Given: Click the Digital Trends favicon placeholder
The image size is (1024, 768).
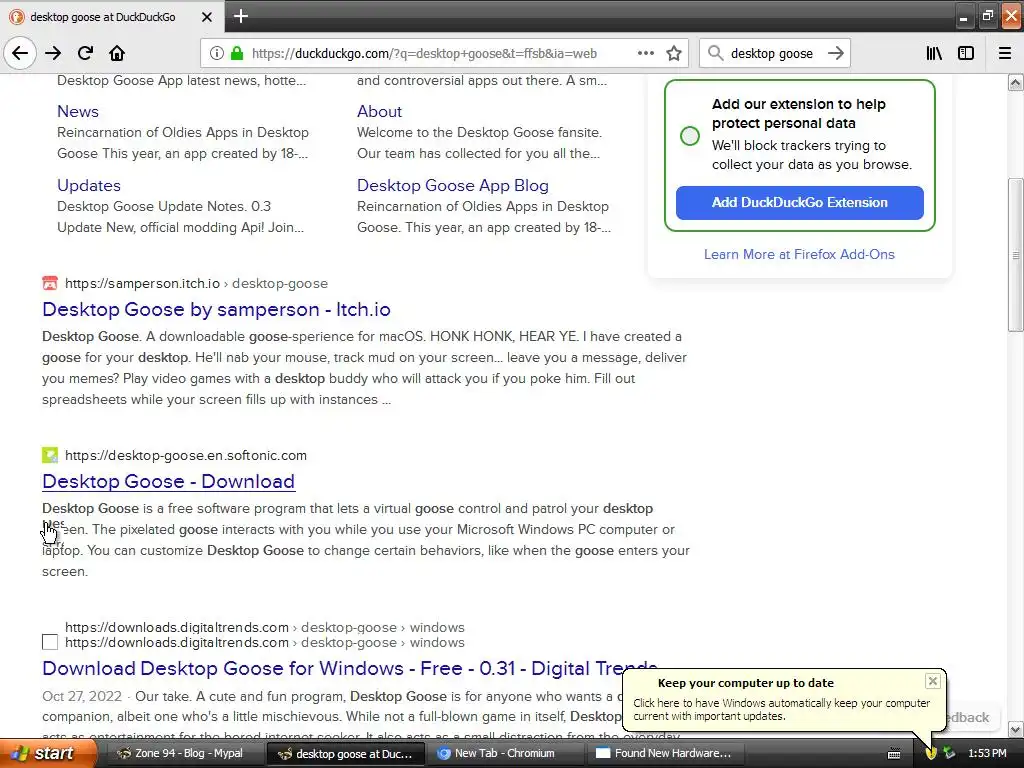Looking at the screenshot, I should (x=50, y=642).
